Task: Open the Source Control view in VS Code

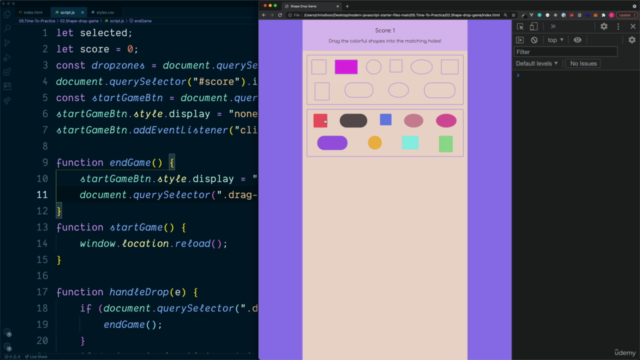Action: click(x=7, y=43)
